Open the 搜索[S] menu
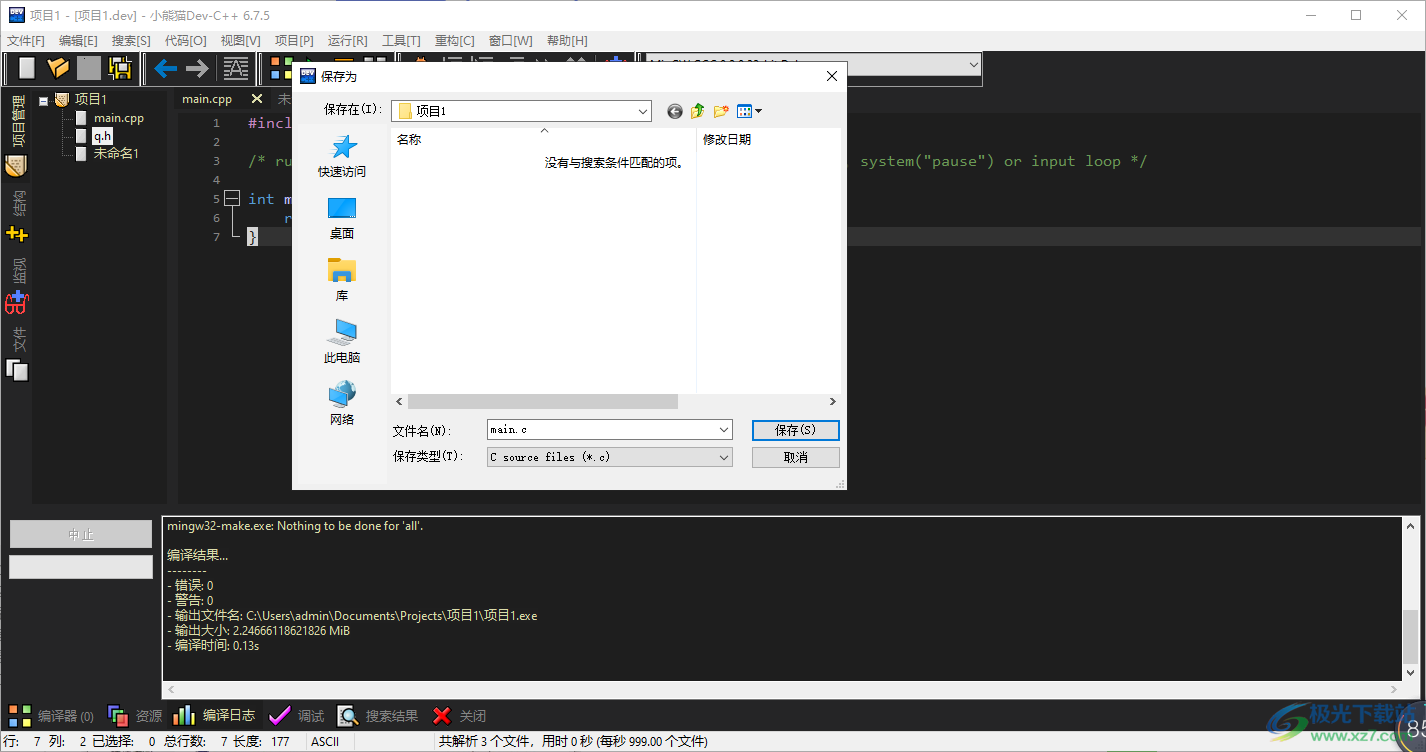Image resolution: width=1426 pixels, height=752 pixels. point(131,41)
